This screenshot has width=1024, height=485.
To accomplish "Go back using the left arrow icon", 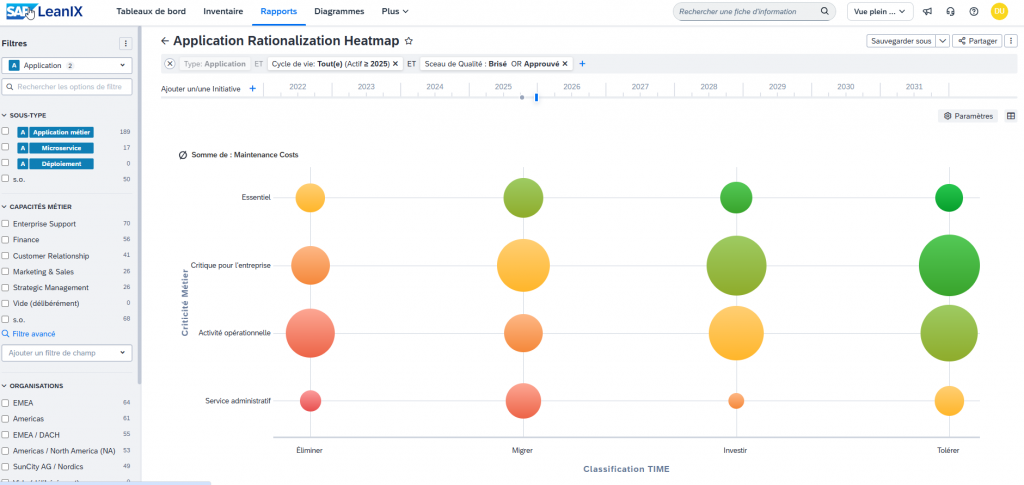I will click(x=164, y=41).
